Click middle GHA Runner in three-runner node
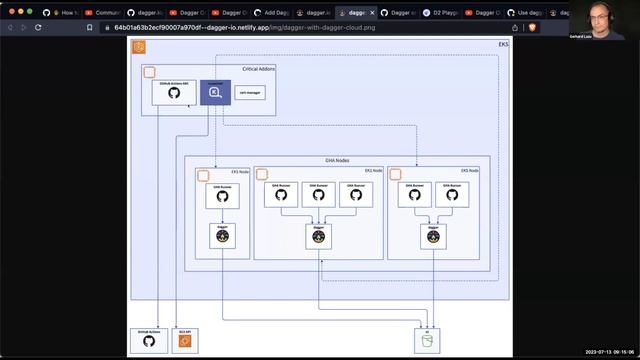The image size is (640, 360). pos(318,195)
